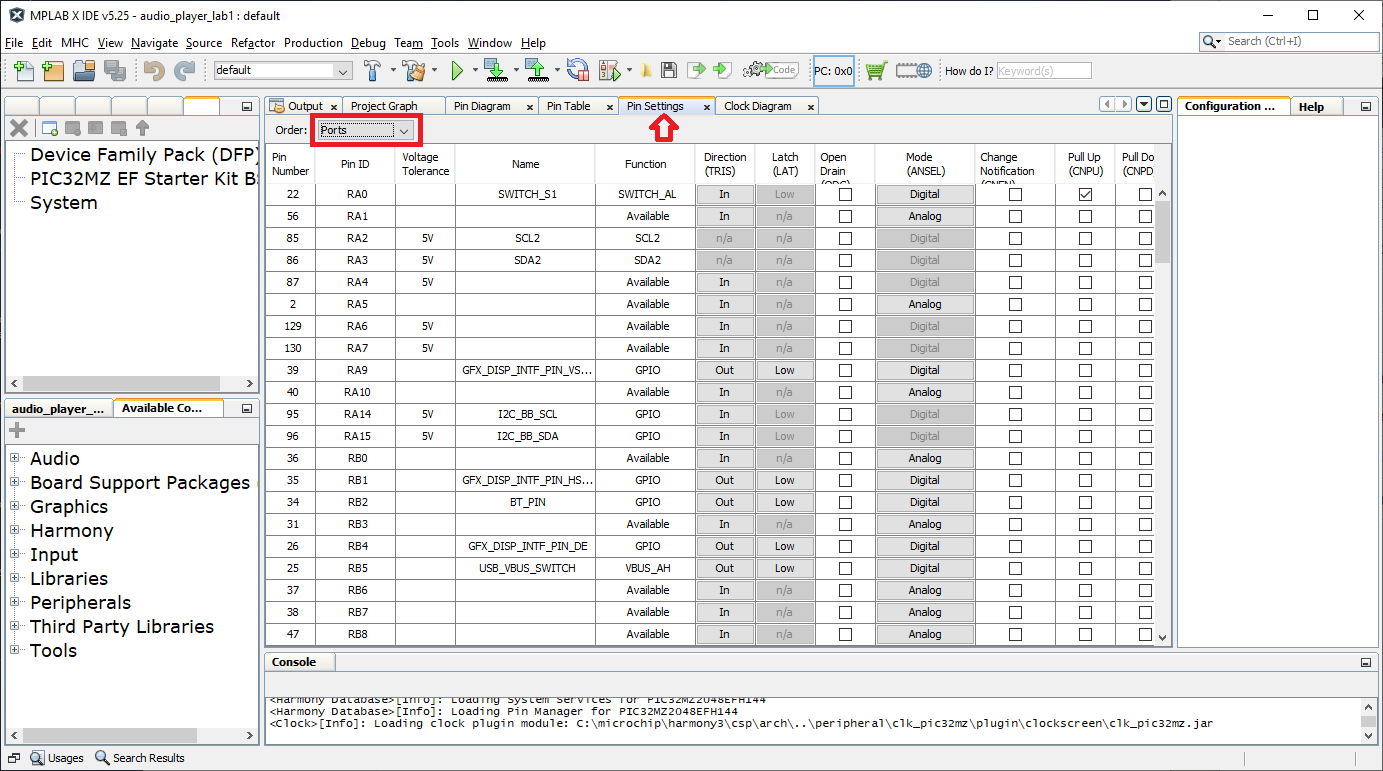Click the green Run Project arrow
Image resolution: width=1383 pixels, height=771 pixels.
pyautogui.click(x=457, y=70)
